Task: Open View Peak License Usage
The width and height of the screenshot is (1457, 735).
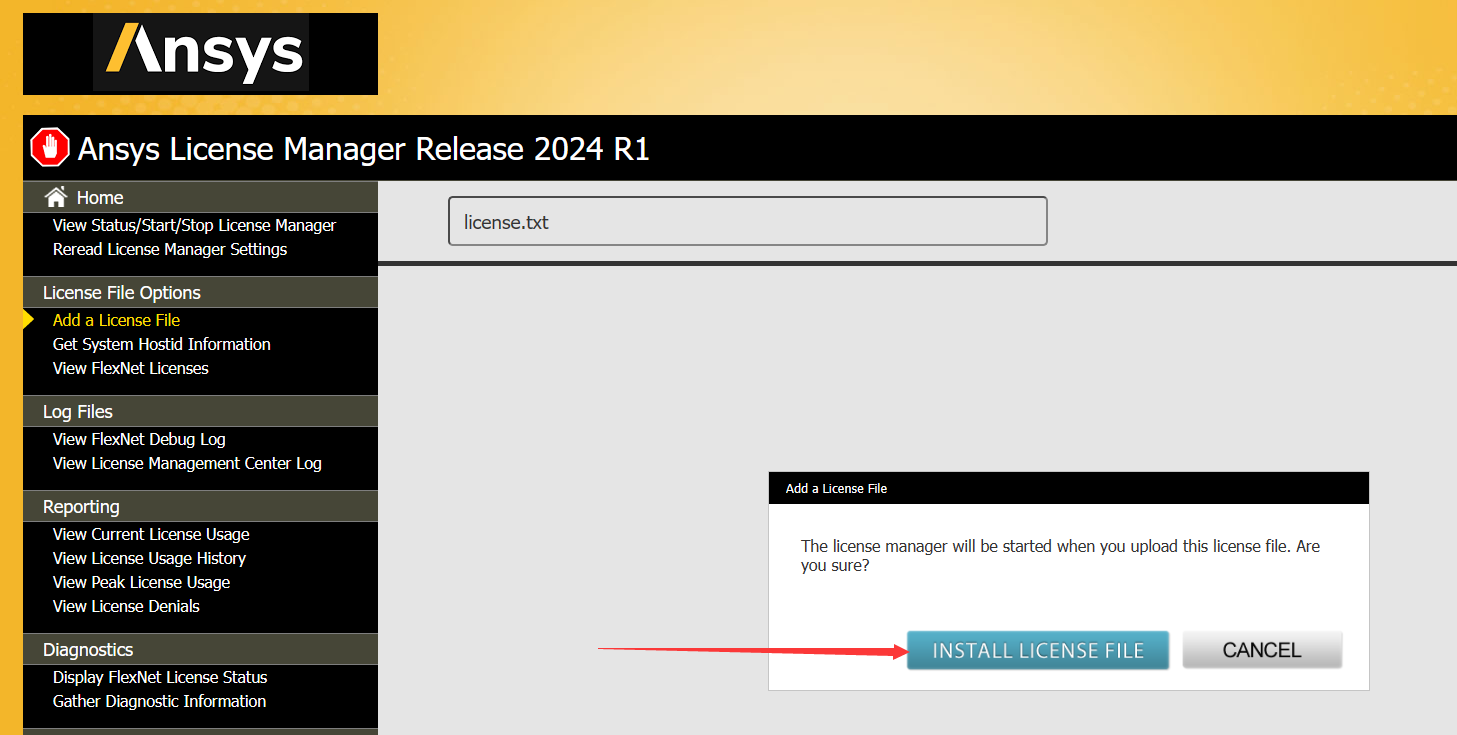Action: coord(141,582)
